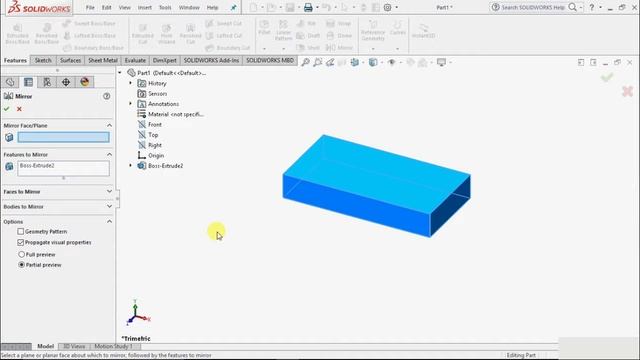Screen dimensions: 640x360
Task: Click the Mirror Face/Plane selection box
Action: click(63, 137)
